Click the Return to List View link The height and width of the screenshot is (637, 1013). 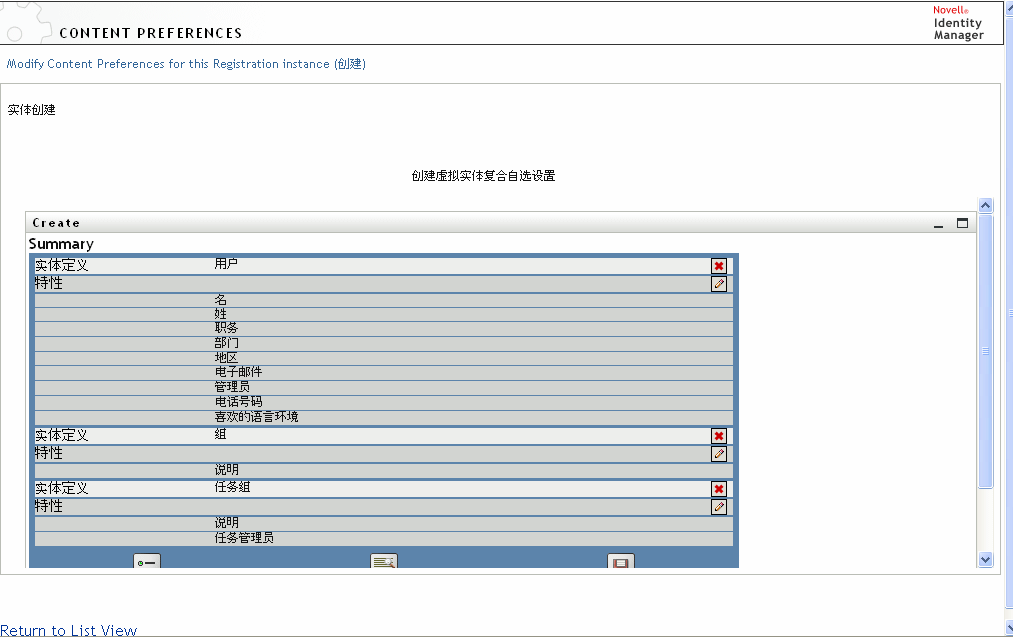[x=69, y=630]
